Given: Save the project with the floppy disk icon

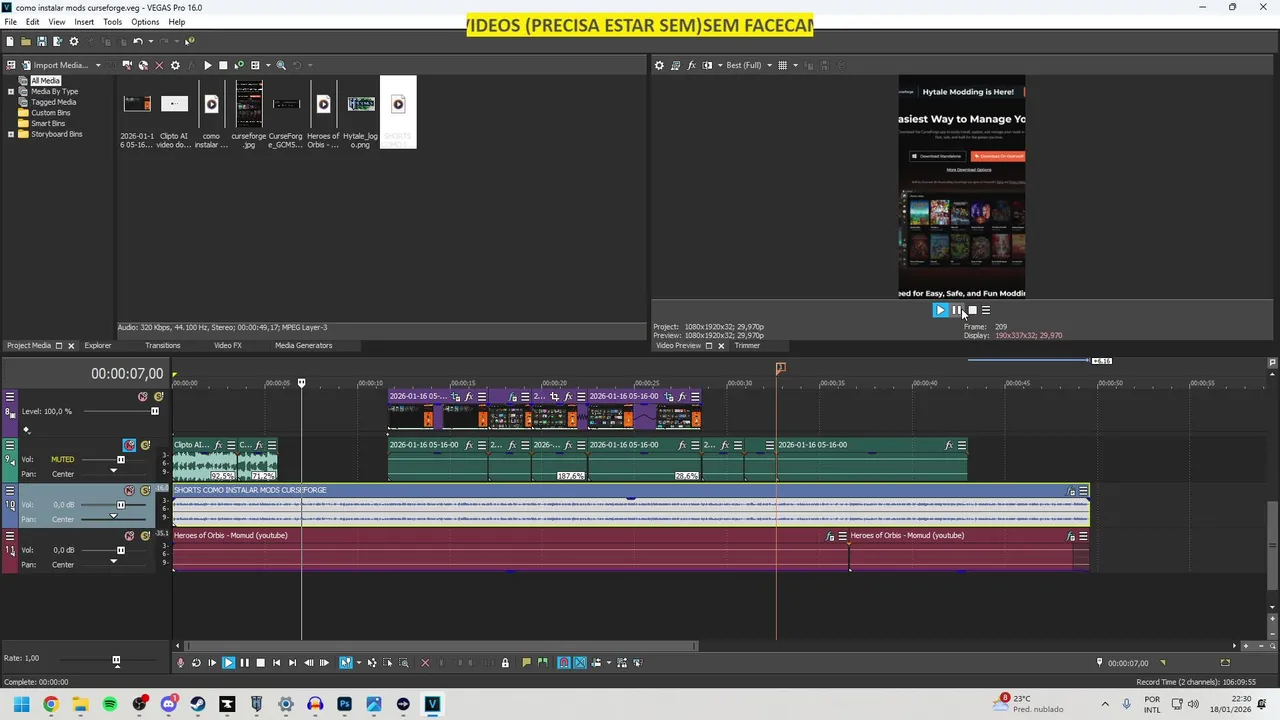Looking at the screenshot, I should click(x=41, y=41).
